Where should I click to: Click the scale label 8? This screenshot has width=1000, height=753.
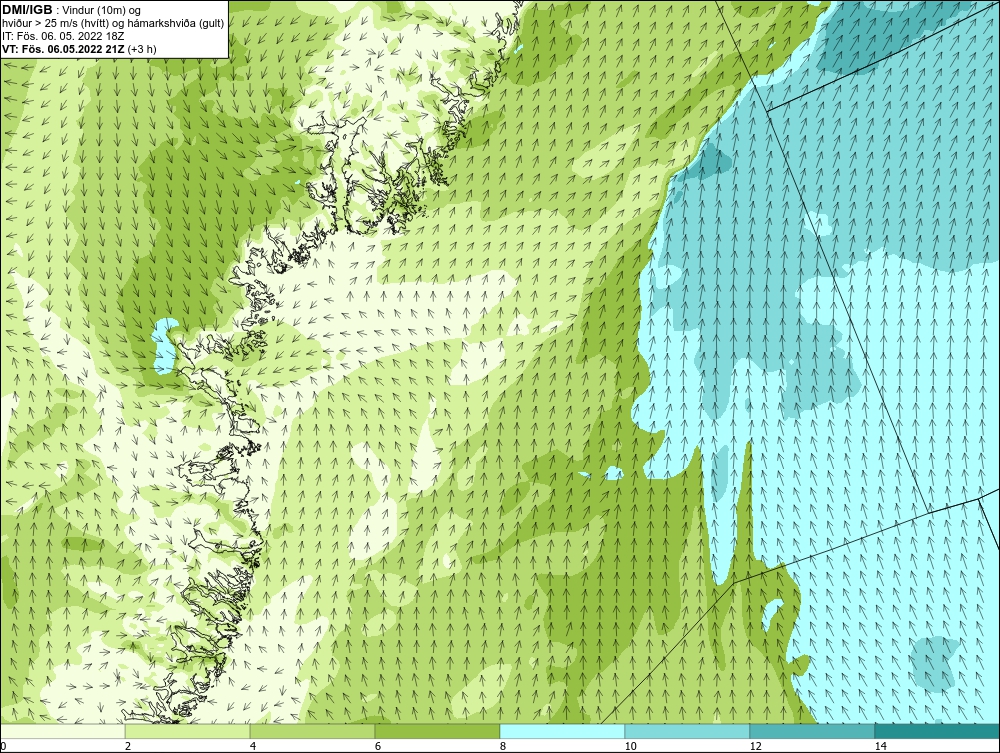coord(503,747)
